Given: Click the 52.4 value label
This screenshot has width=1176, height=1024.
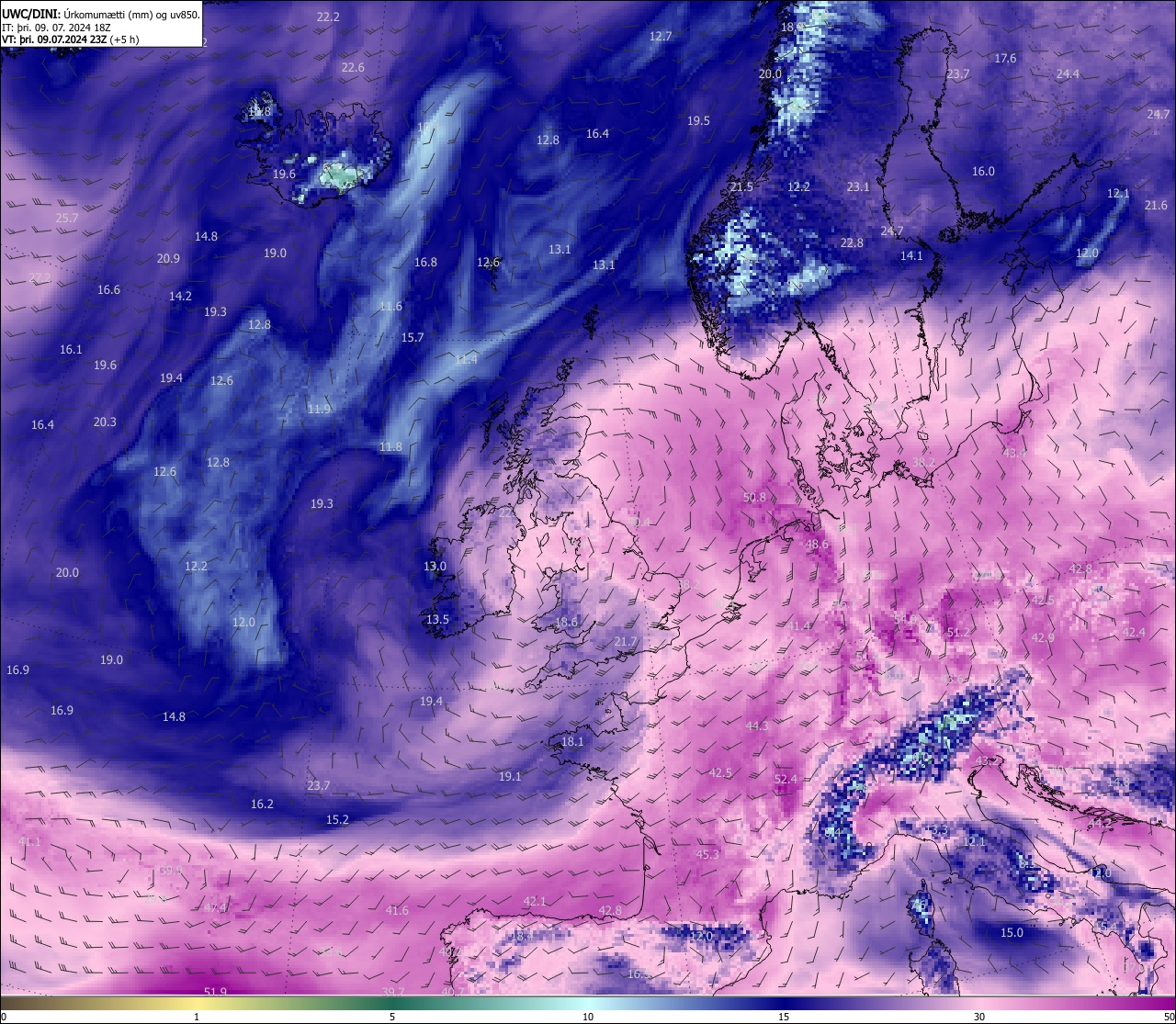Looking at the screenshot, I should pyautogui.click(x=786, y=779).
